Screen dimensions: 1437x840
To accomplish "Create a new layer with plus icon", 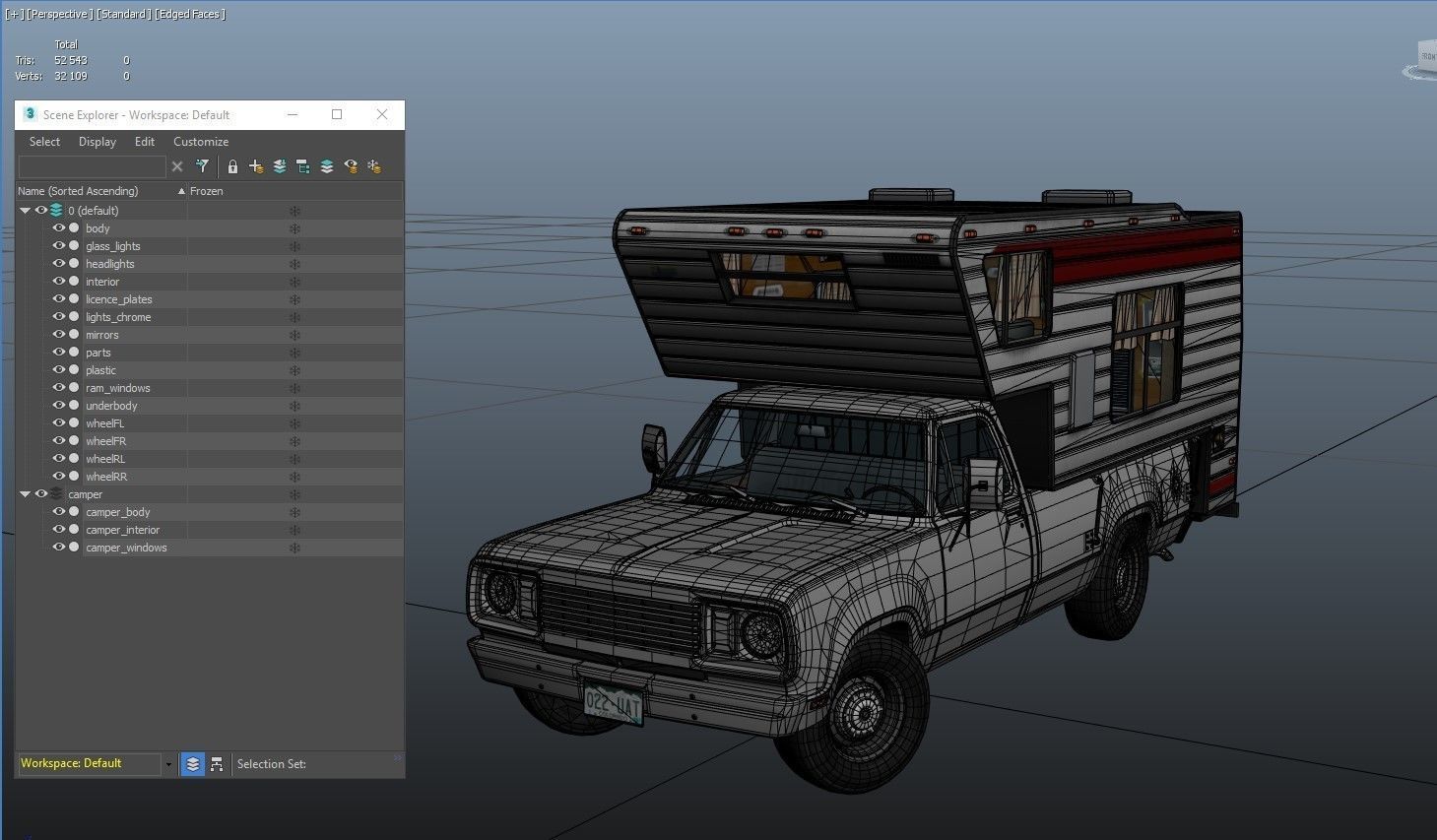I will pos(256,166).
